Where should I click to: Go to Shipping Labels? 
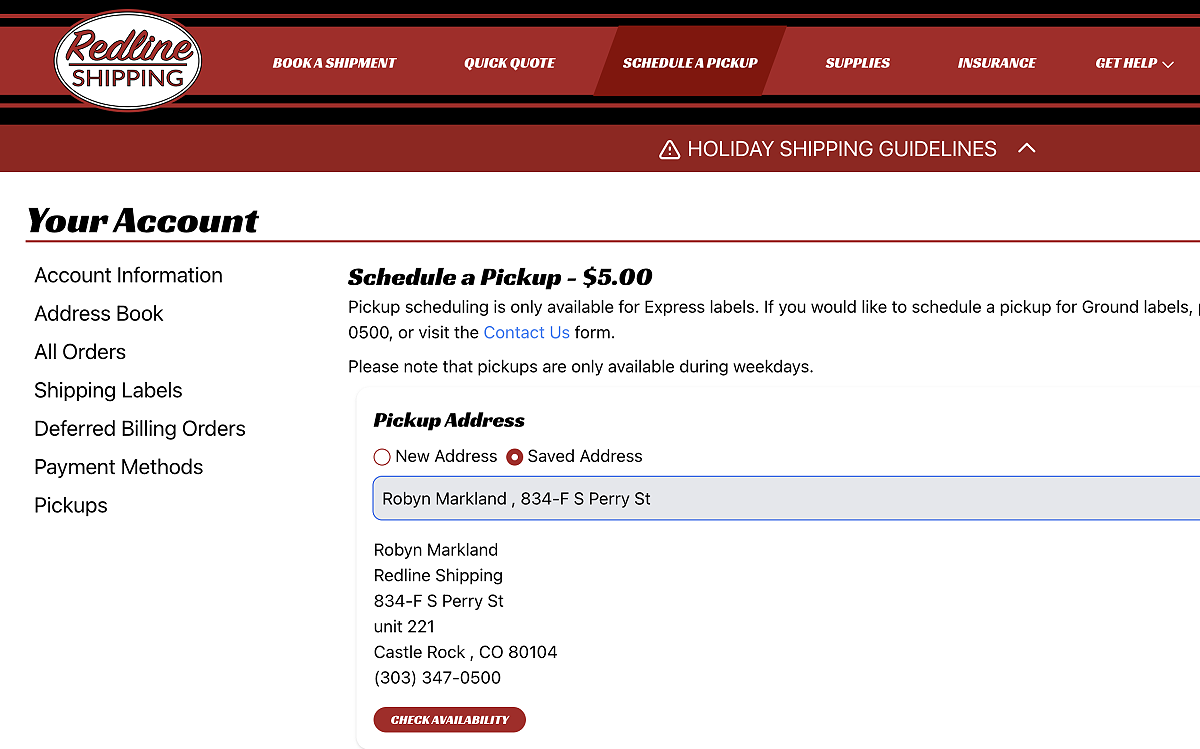pos(108,390)
